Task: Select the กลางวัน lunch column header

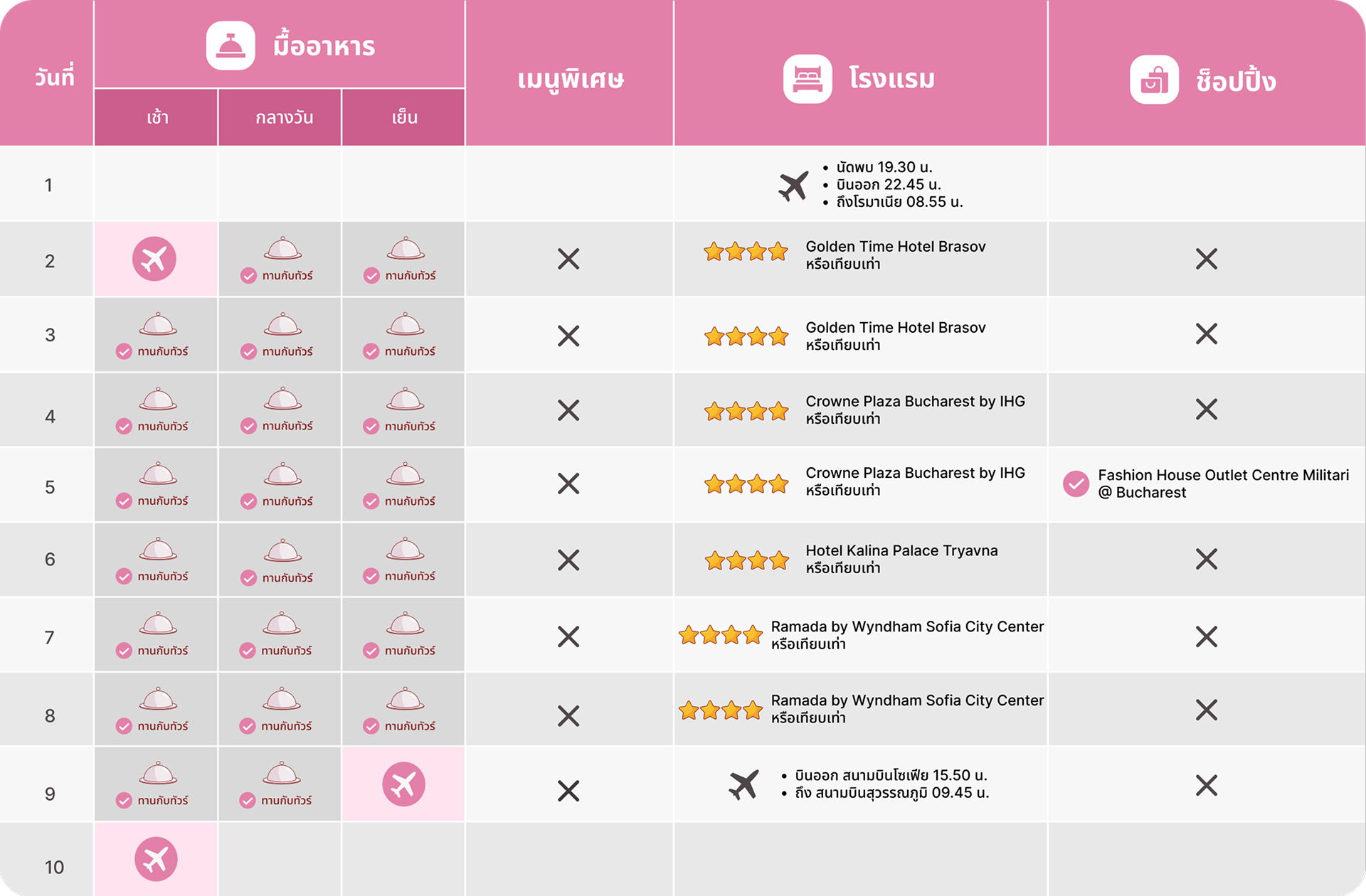Action: pyautogui.click(x=284, y=117)
